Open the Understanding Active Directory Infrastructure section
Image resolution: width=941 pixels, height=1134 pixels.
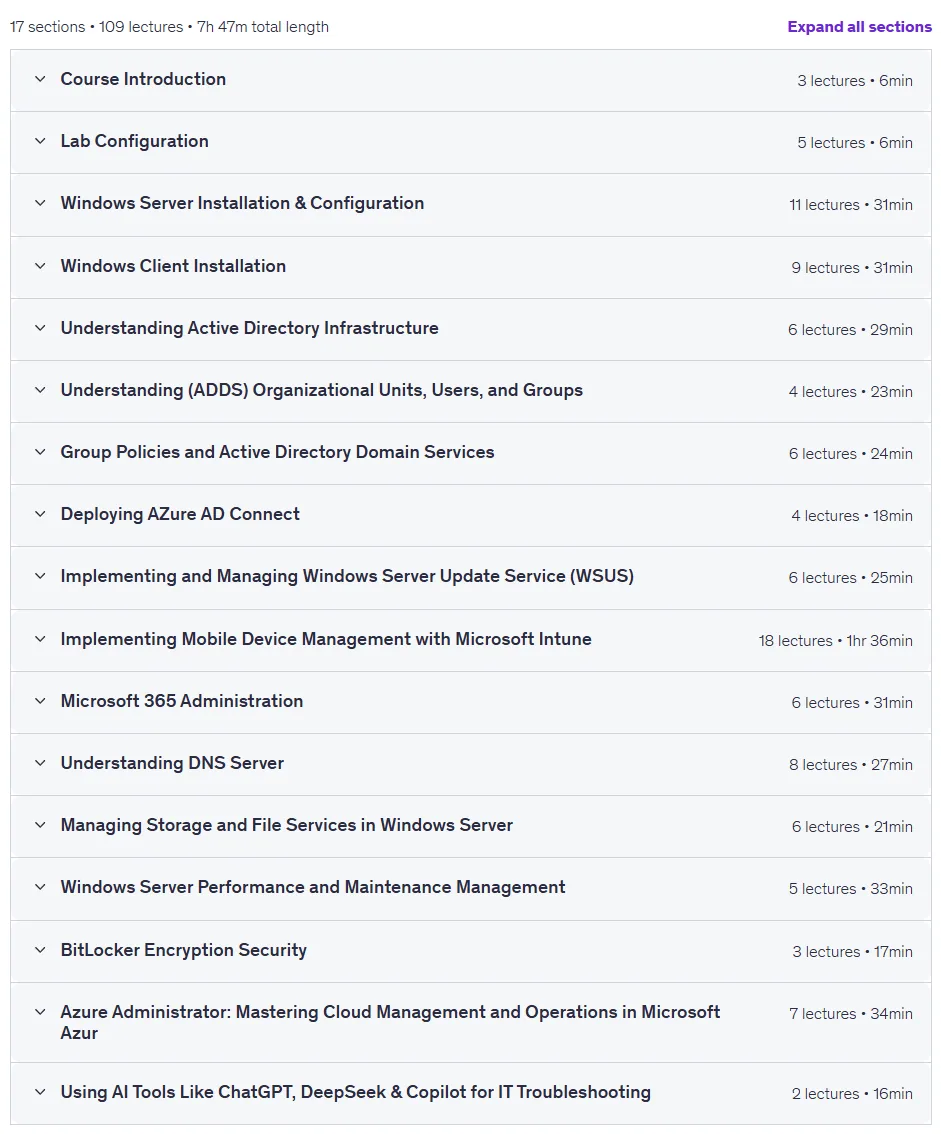(x=471, y=329)
